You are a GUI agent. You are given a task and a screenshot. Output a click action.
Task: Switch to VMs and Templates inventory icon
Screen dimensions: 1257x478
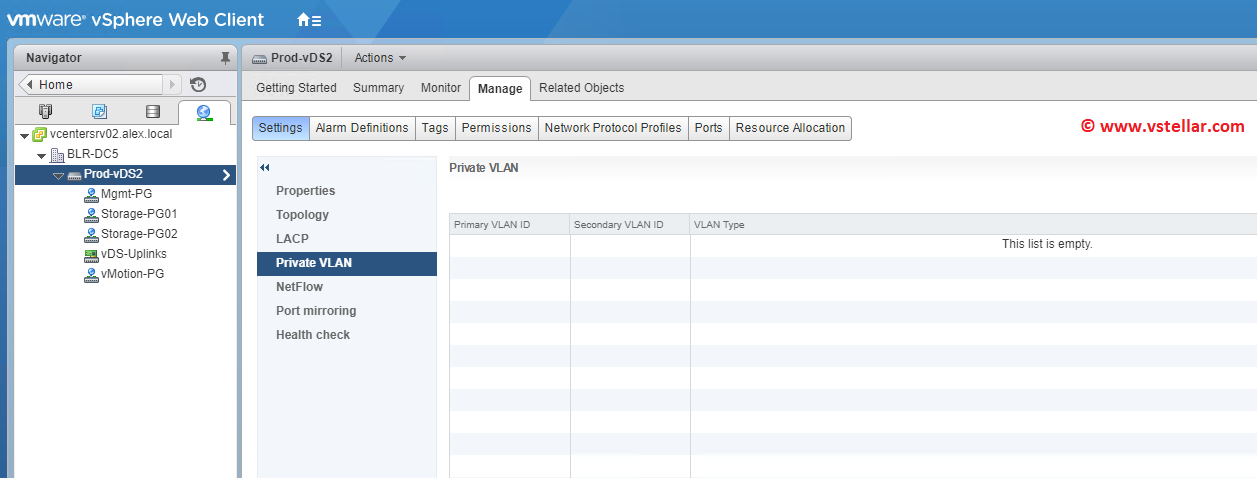99,112
